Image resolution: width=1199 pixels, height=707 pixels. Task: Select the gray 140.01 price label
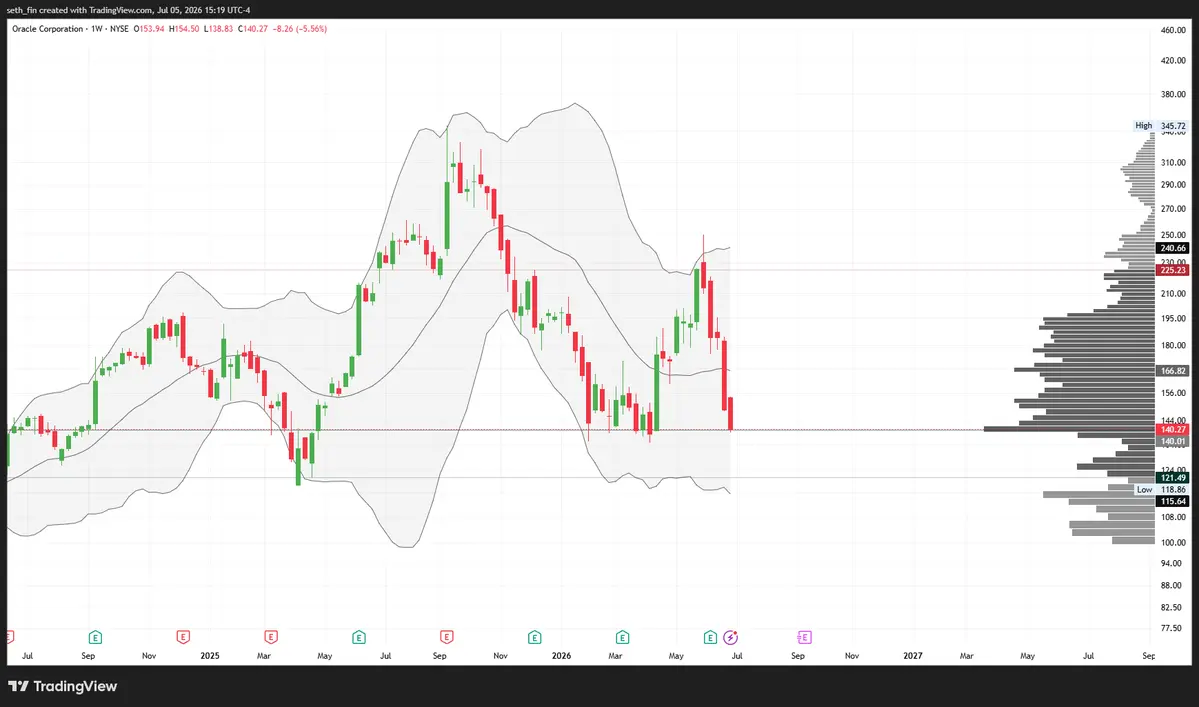click(1172, 441)
